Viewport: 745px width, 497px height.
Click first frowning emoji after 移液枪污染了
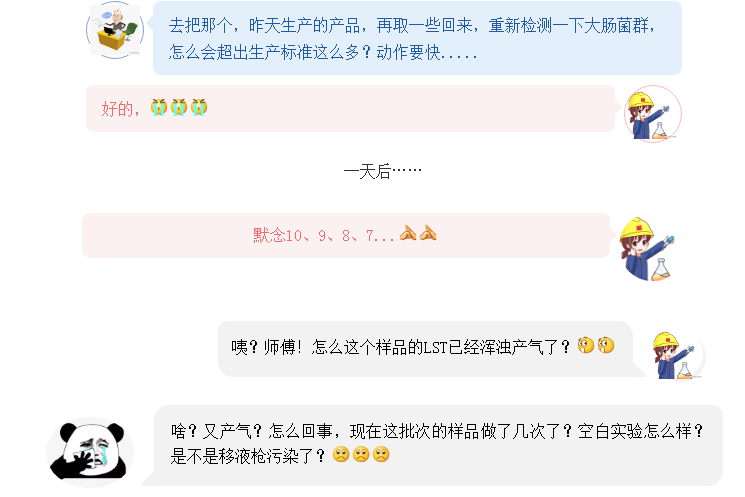(x=341, y=454)
